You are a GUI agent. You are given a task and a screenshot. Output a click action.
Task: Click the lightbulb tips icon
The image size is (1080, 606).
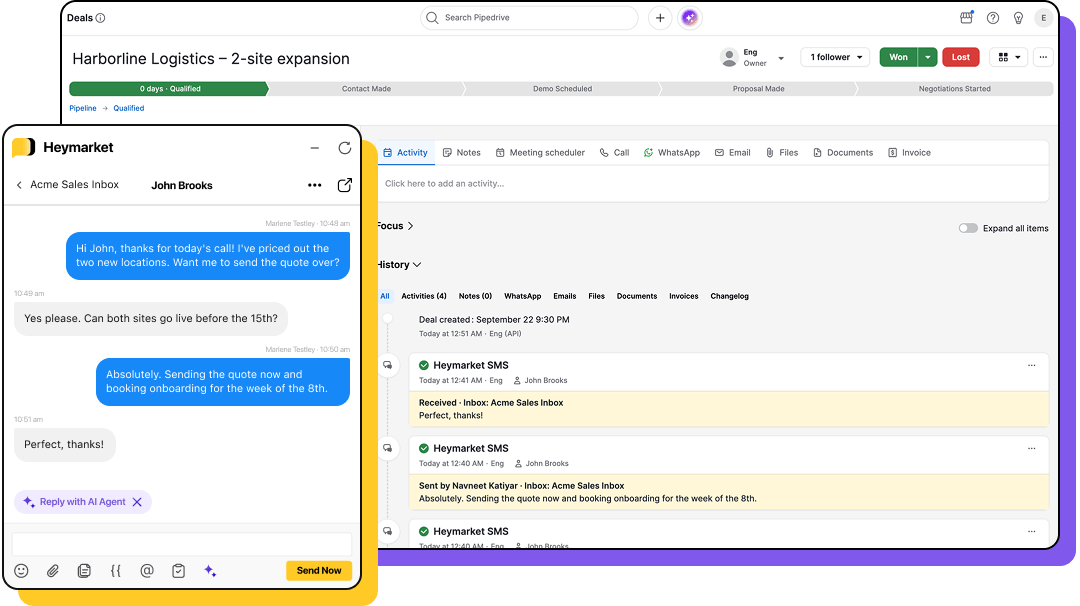pyautogui.click(x=1018, y=18)
